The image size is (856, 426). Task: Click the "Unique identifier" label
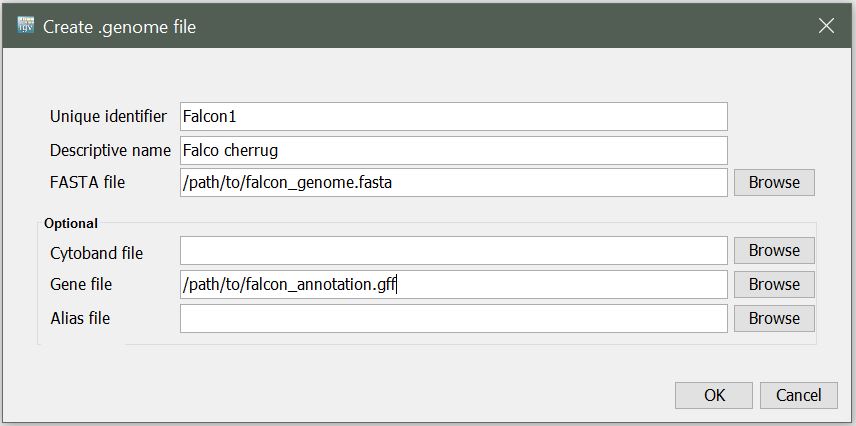108,116
